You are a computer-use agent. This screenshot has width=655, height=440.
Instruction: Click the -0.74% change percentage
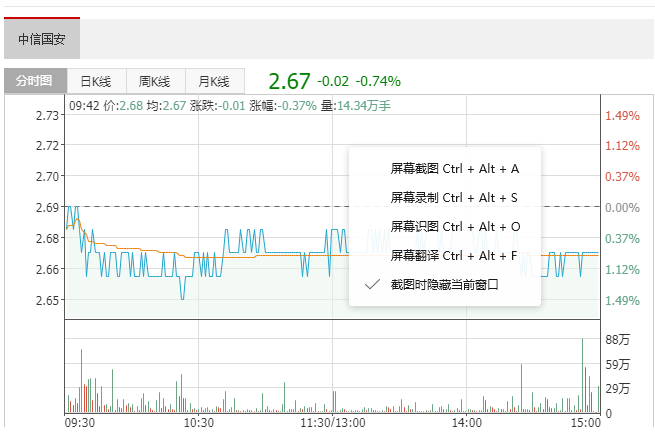(378, 81)
